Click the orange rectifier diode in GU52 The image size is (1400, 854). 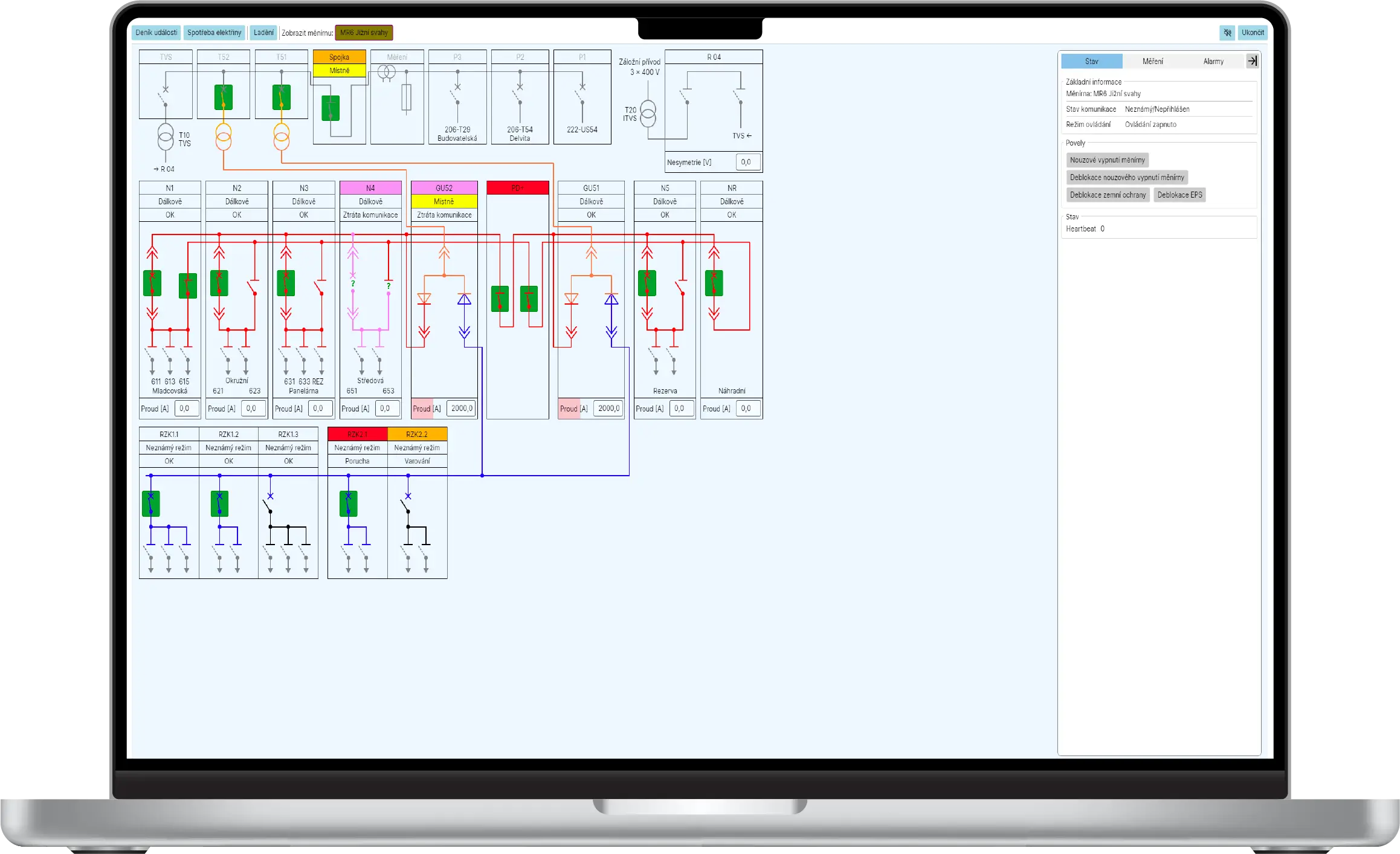point(424,299)
